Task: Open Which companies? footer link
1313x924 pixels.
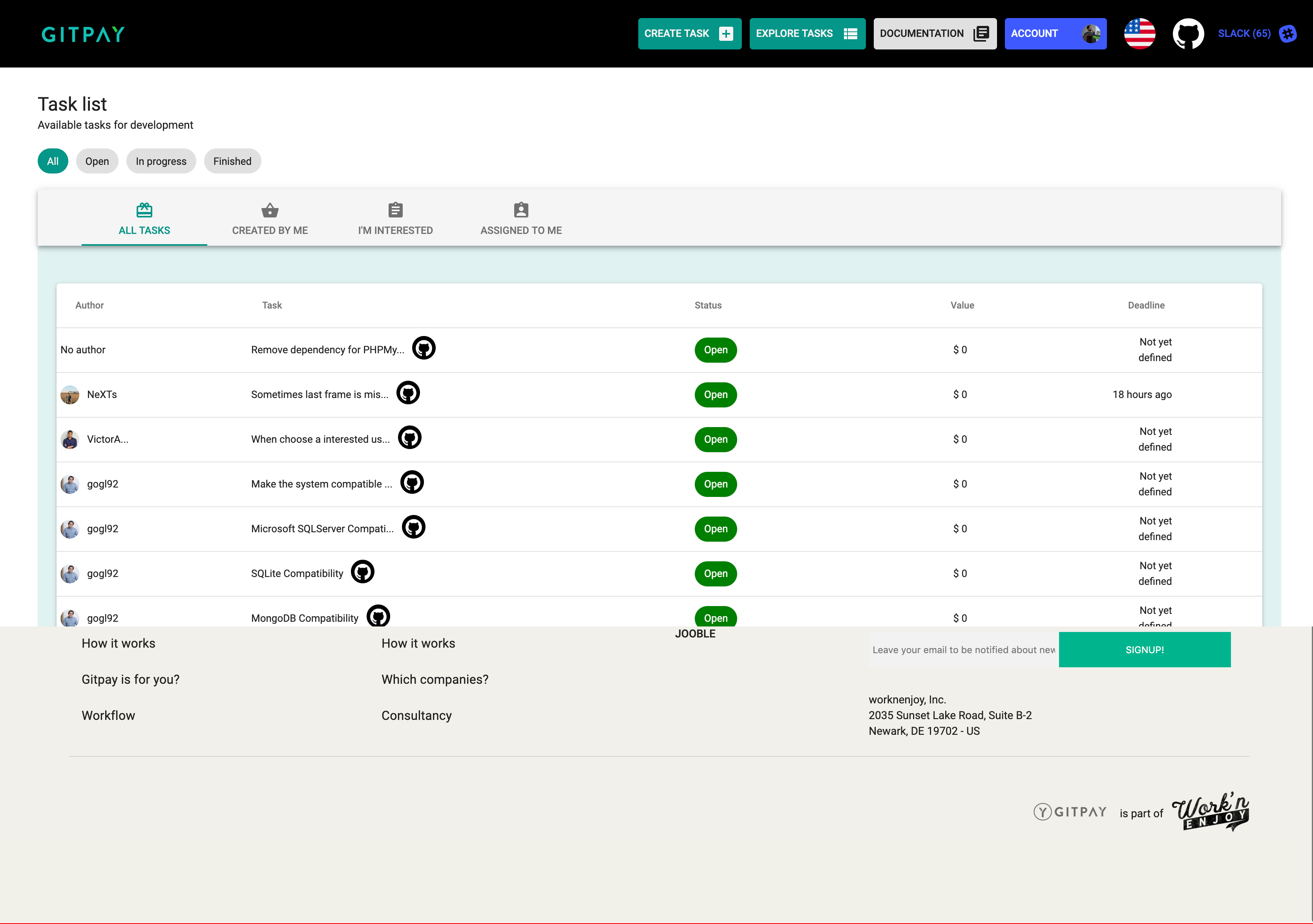Action: (435, 679)
